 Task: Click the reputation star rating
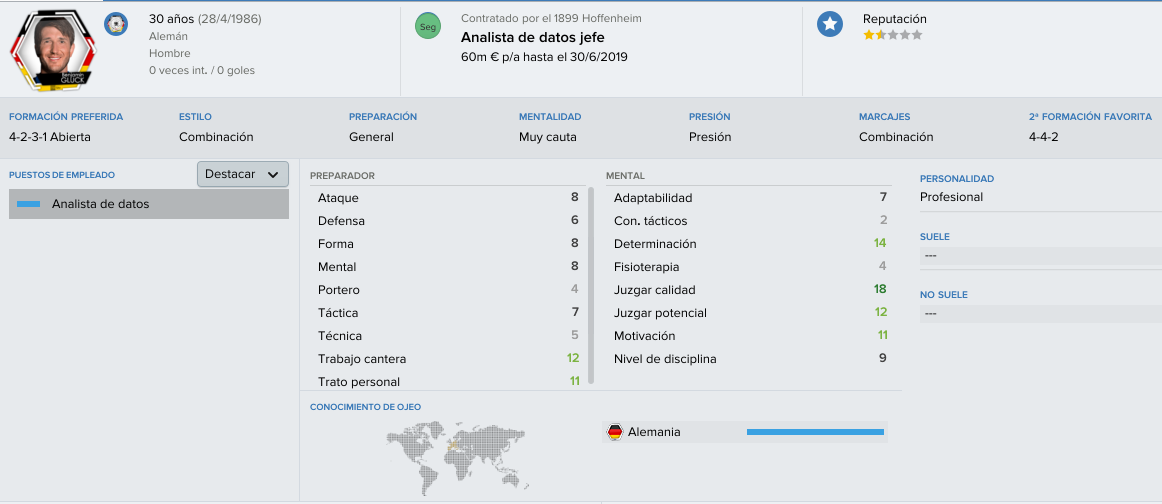pyautogui.click(x=892, y=35)
